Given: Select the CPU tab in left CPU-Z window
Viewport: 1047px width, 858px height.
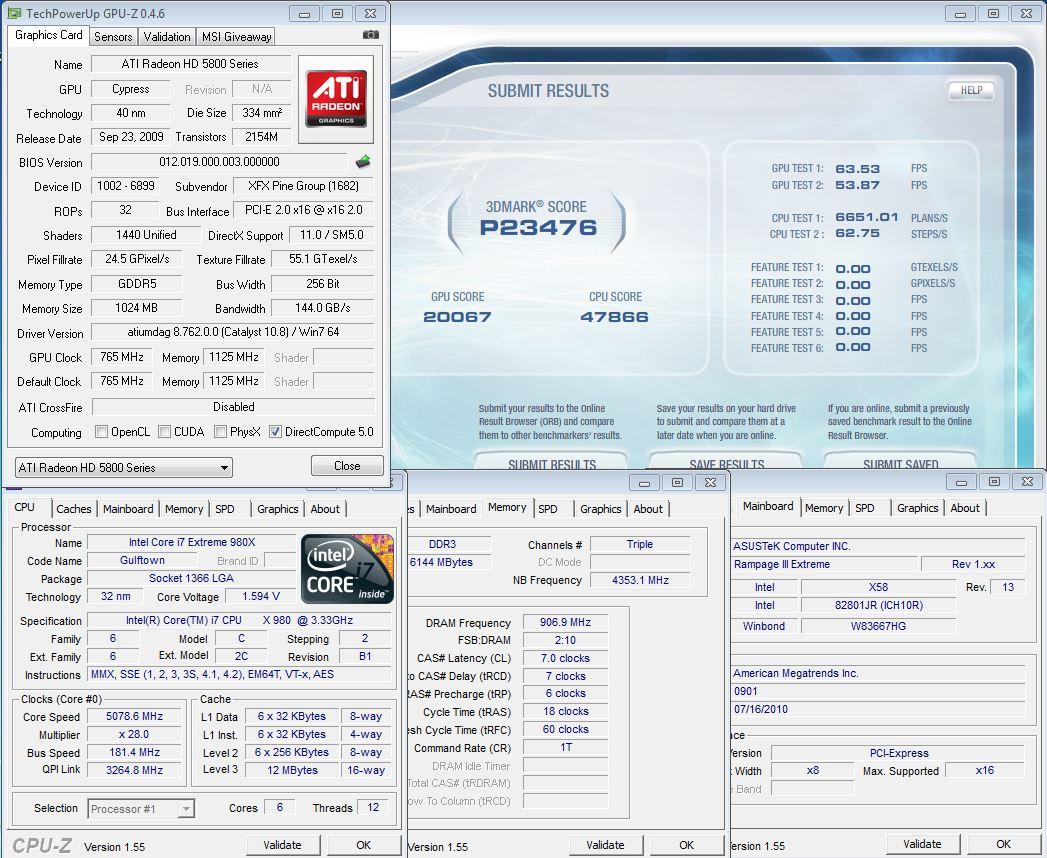Looking at the screenshot, I should click(25, 507).
